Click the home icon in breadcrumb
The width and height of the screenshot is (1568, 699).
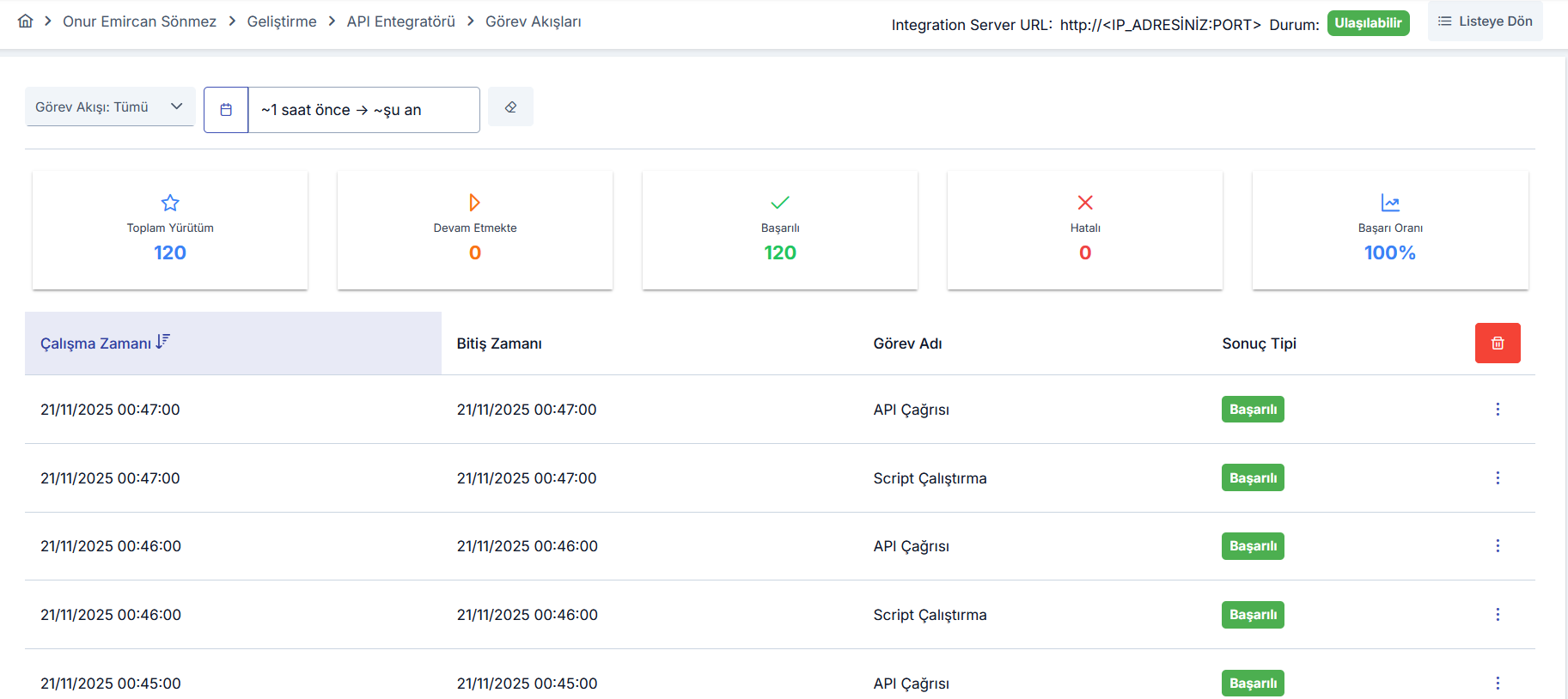26,21
